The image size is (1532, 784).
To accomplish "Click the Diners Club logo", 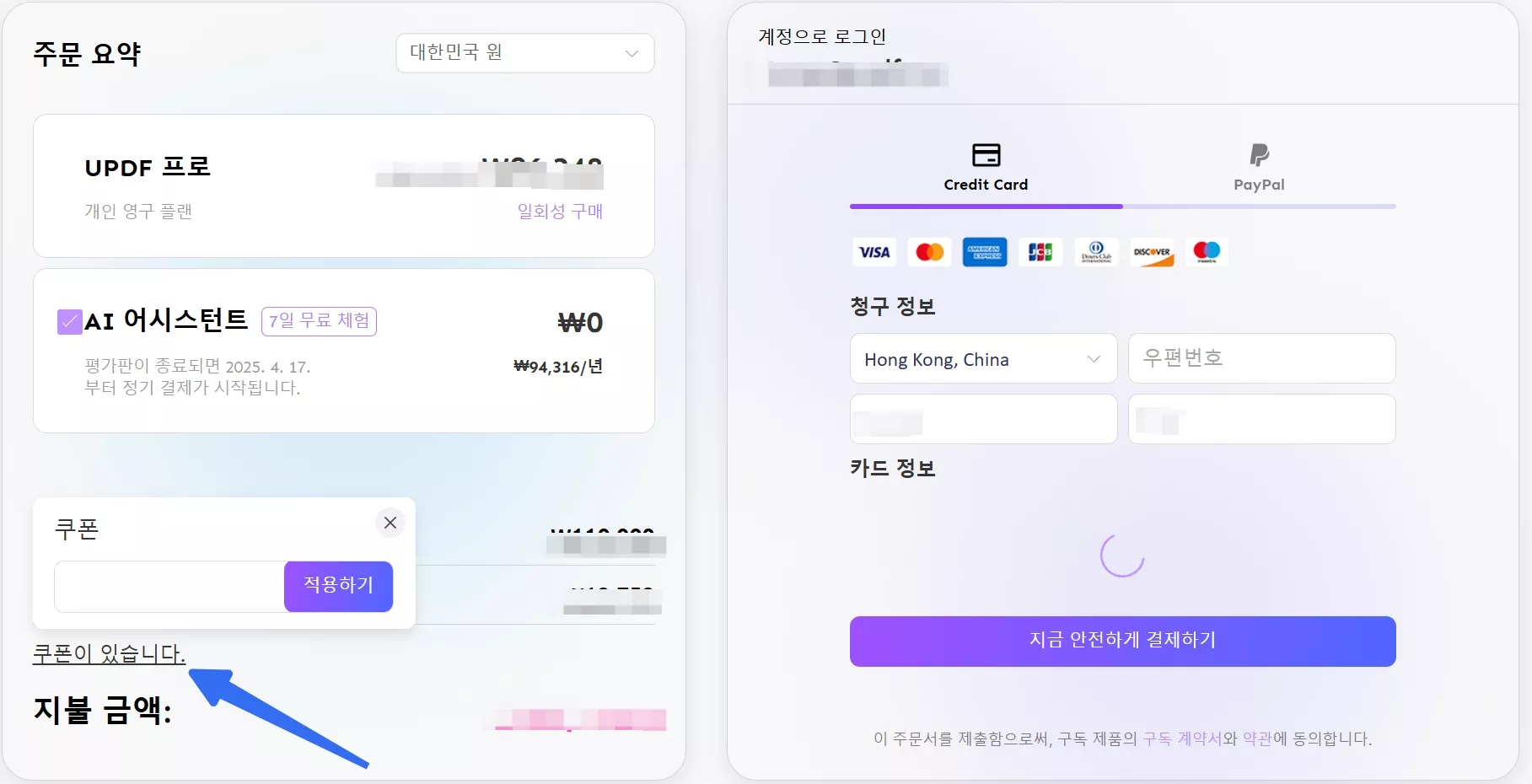I will (x=1096, y=252).
